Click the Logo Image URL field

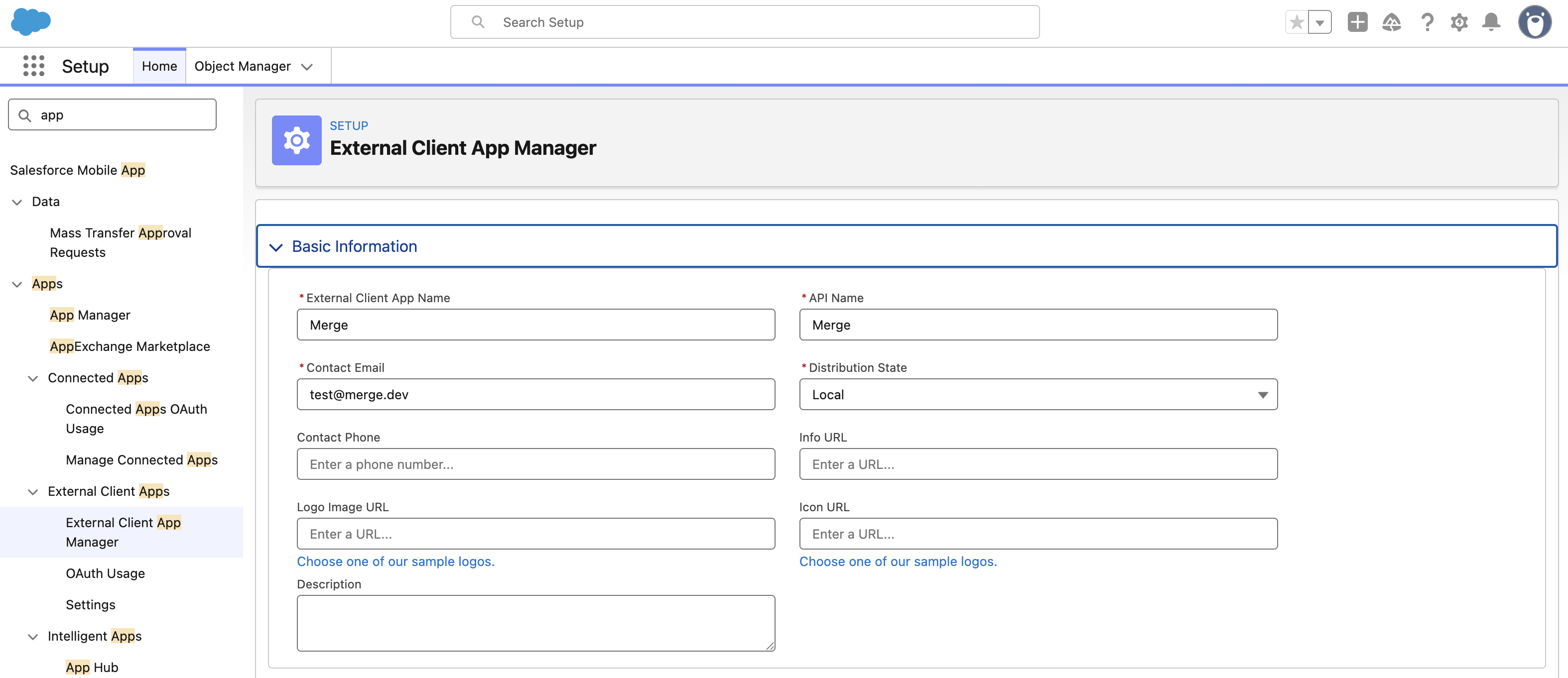coord(535,533)
